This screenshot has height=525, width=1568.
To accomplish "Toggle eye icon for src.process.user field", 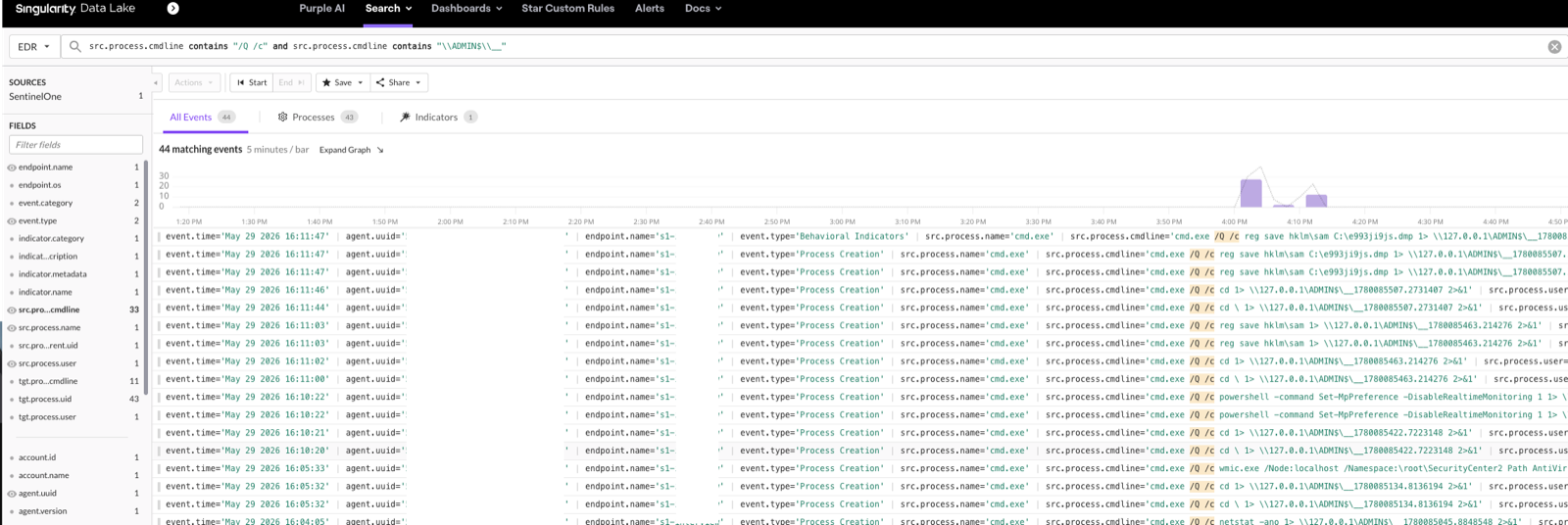I will tap(12, 363).
